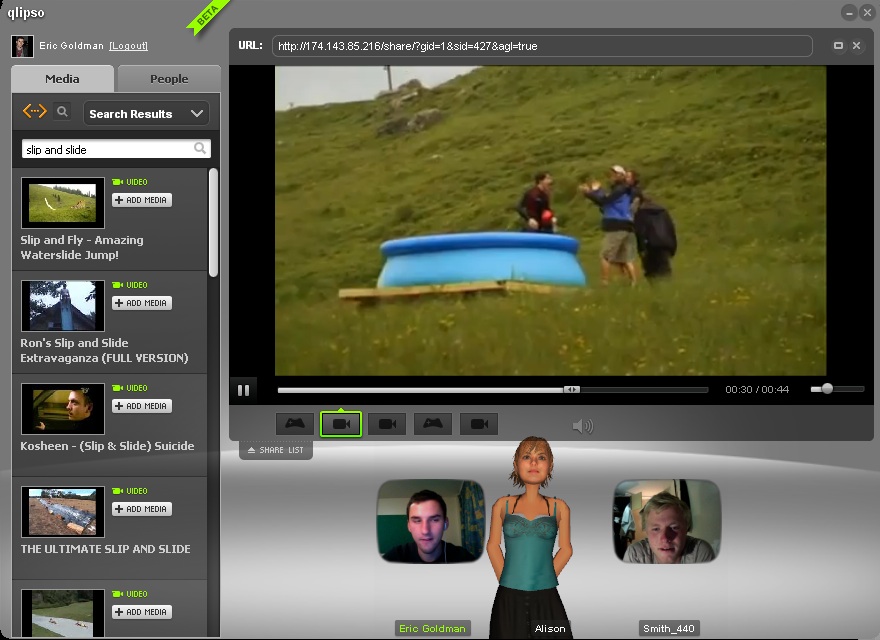Open Ron's Slip and Slide Extravaganza thumbnail
The width and height of the screenshot is (880, 640).
click(x=63, y=306)
